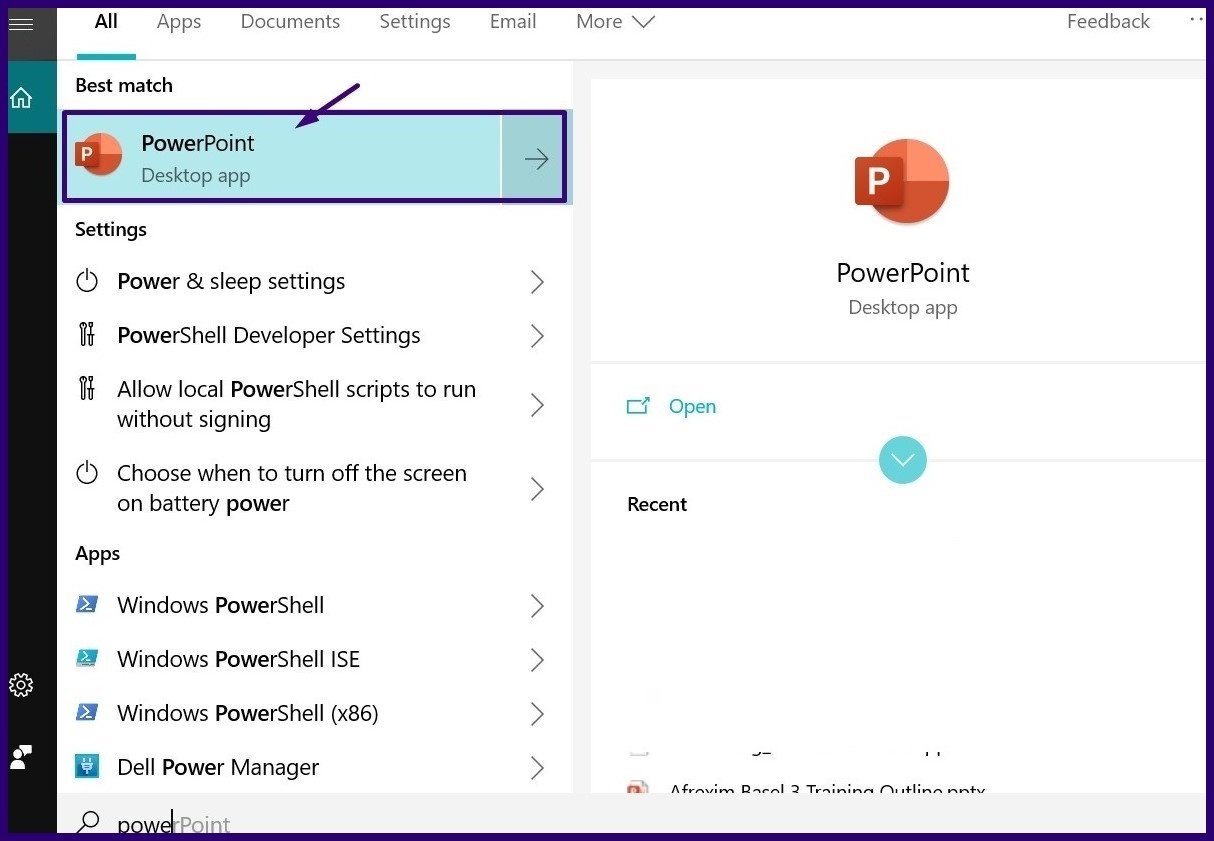The height and width of the screenshot is (841, 1214).
Task: Open the More filter dropdown
Action: tap(615, 21)
